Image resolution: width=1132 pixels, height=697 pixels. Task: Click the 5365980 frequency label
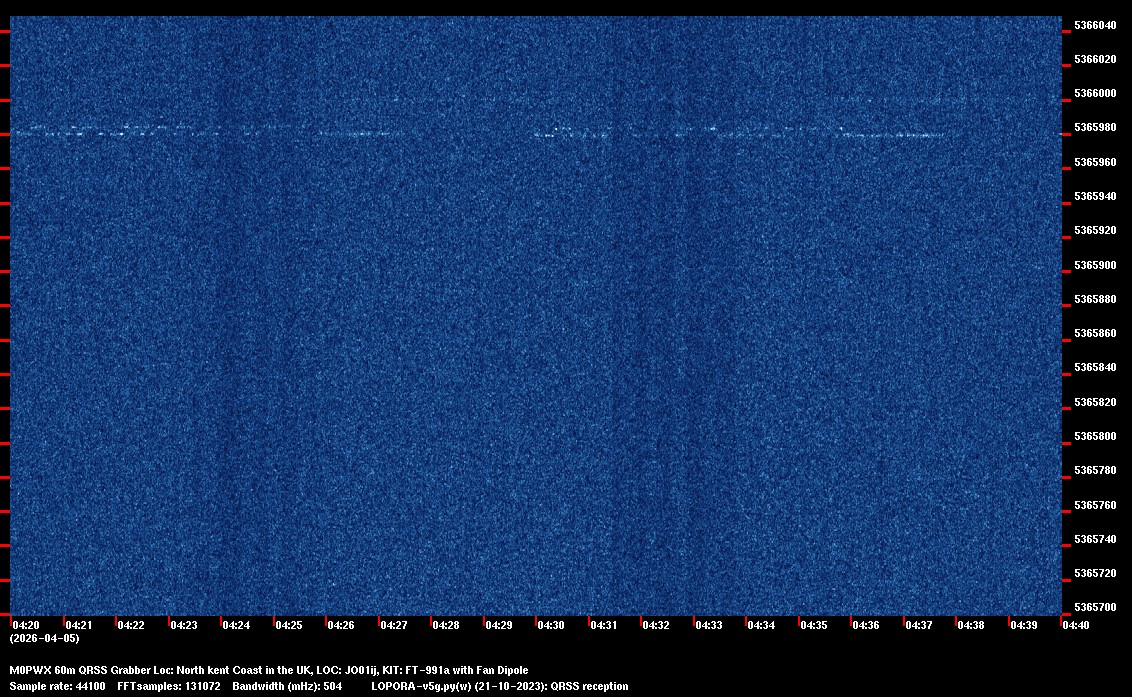(1094, 127)
